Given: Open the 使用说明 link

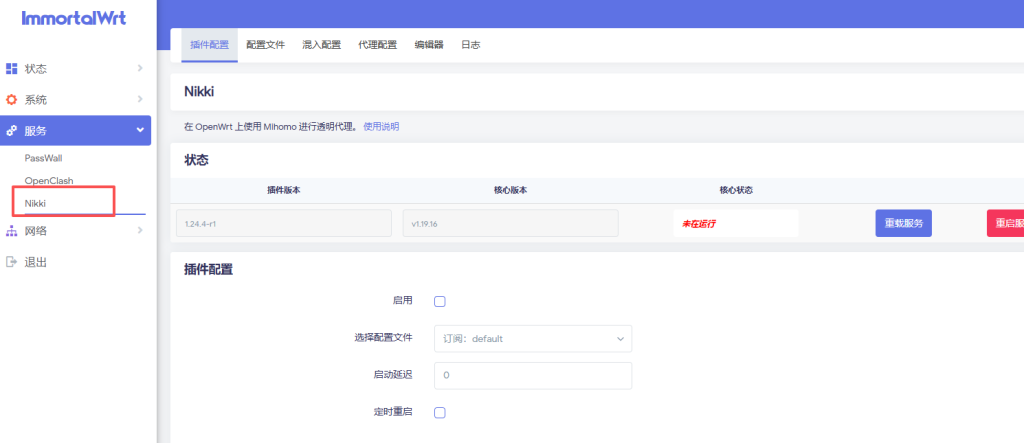Looking at the screenshot, I should click(x=381, y=127).
